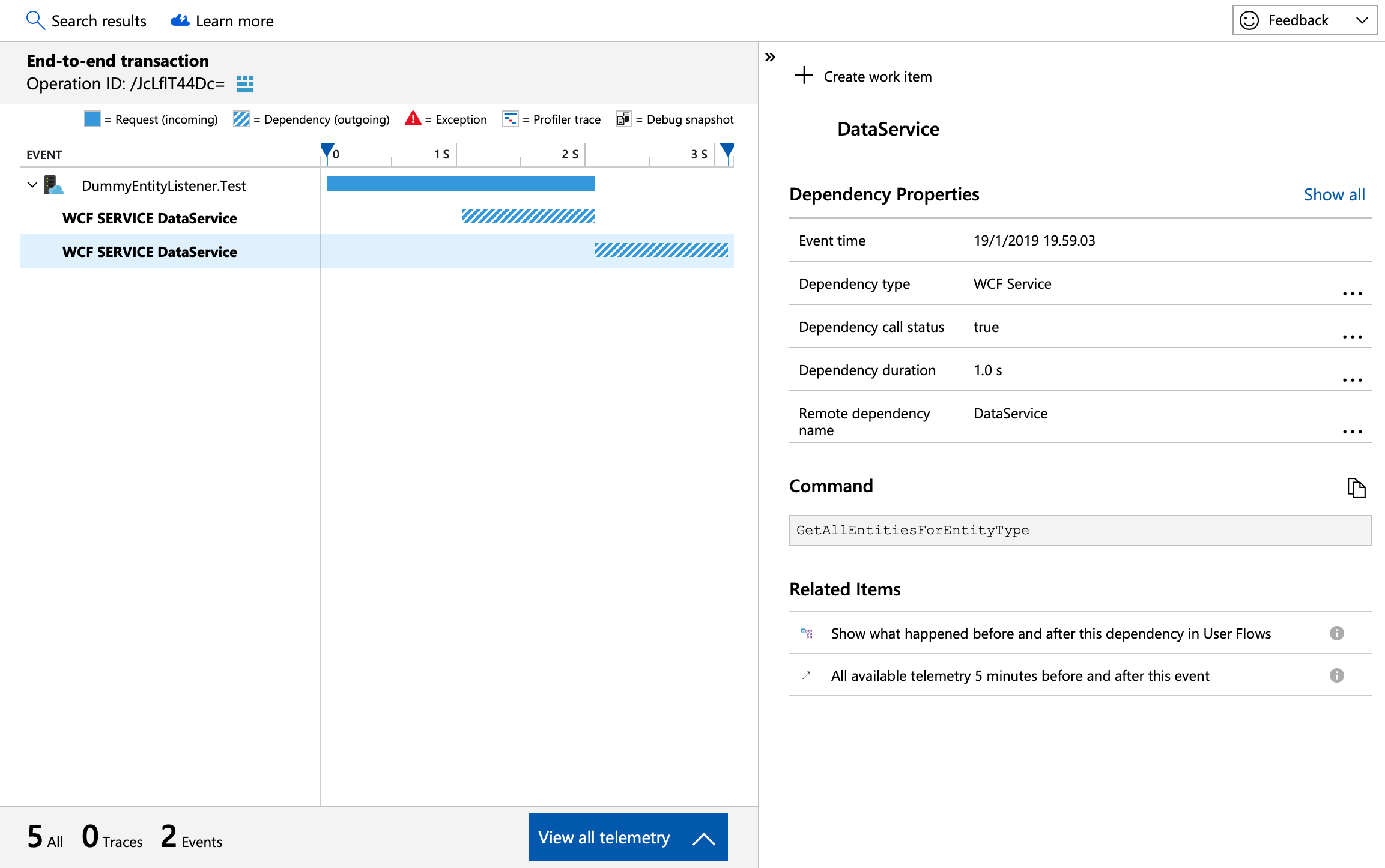Click the Search results magnifier icon
The height and width of the screenshot is (868, 1385).
click(x=35, y=20)
